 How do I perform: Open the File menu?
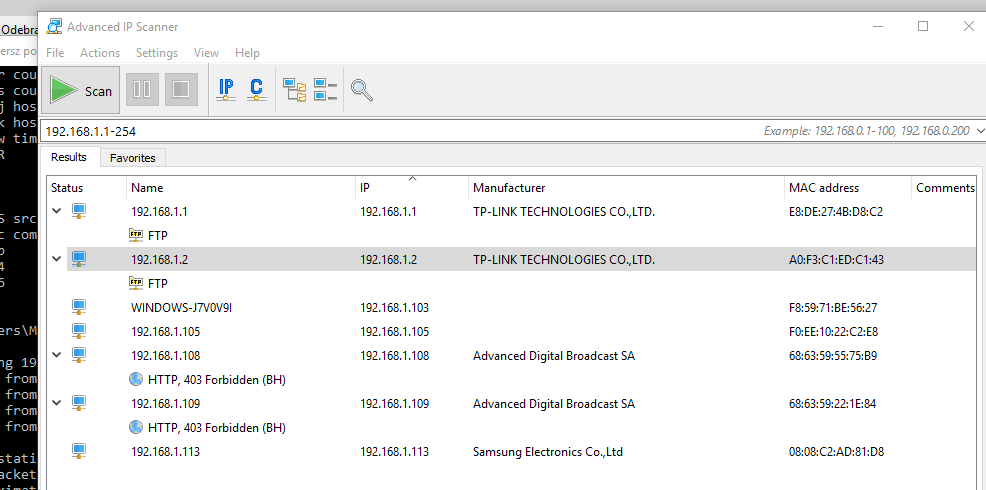[x=55, y=53]
